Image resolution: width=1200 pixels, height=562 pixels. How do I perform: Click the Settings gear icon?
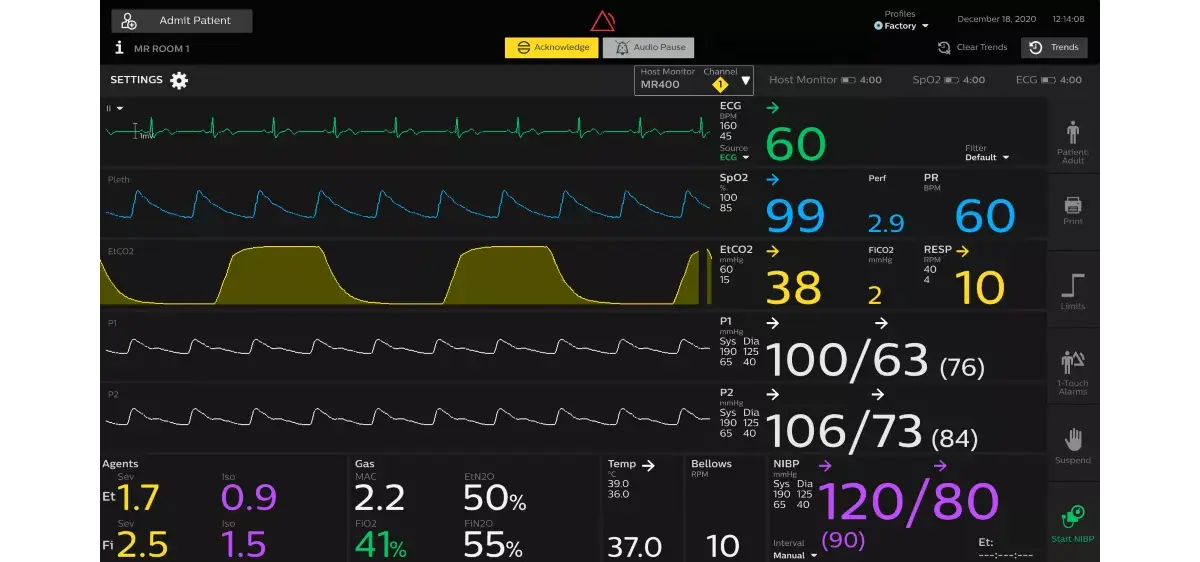point(179,81)
